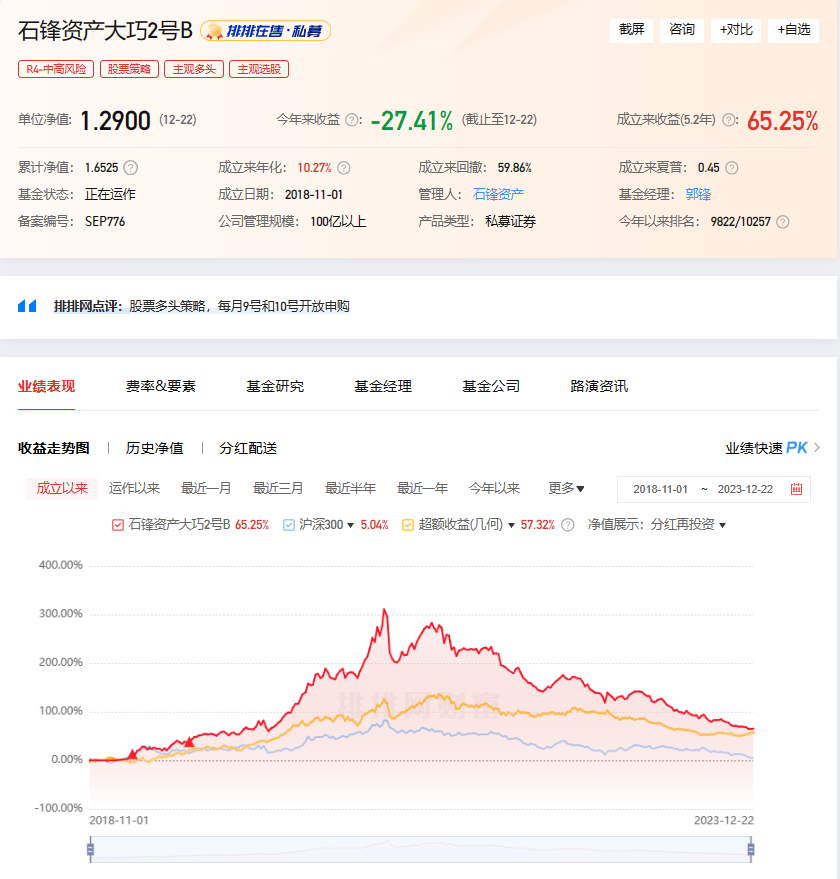Select 最近一年 time range
This screenshot has width=840, height=879.
(422, 488)
